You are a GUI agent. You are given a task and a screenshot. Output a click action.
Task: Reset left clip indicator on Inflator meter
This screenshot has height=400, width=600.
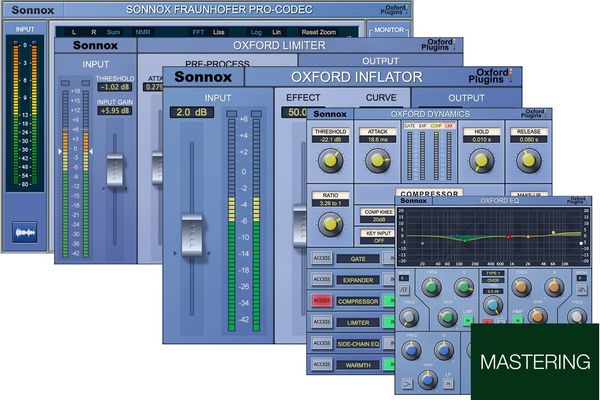232,114
